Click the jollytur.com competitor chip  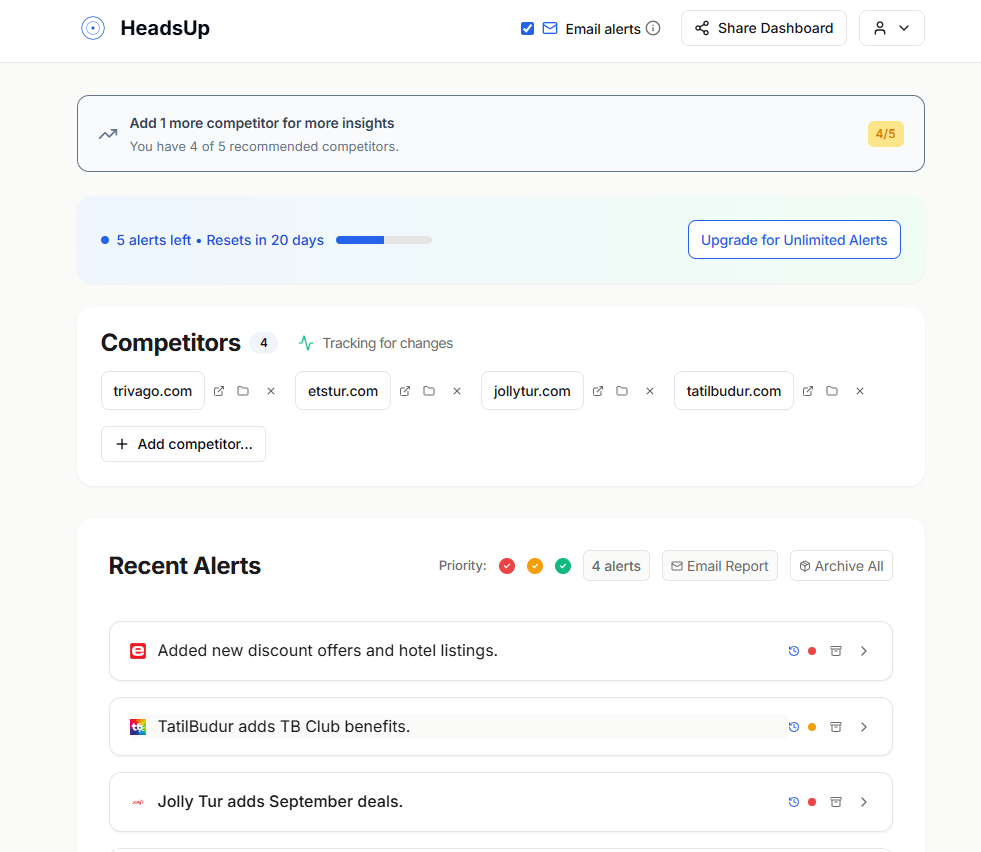point(532,391)
